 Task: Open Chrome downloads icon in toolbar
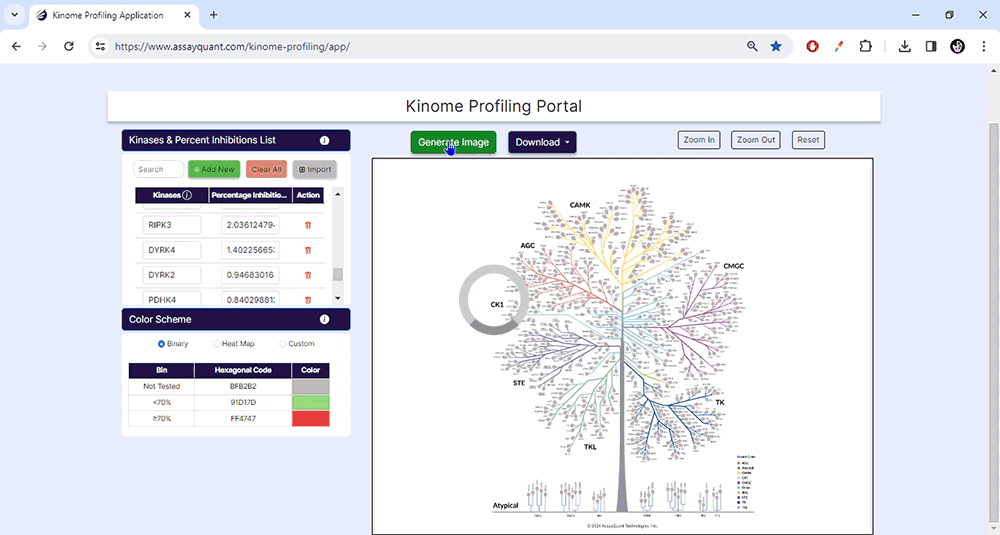point(904,46)
